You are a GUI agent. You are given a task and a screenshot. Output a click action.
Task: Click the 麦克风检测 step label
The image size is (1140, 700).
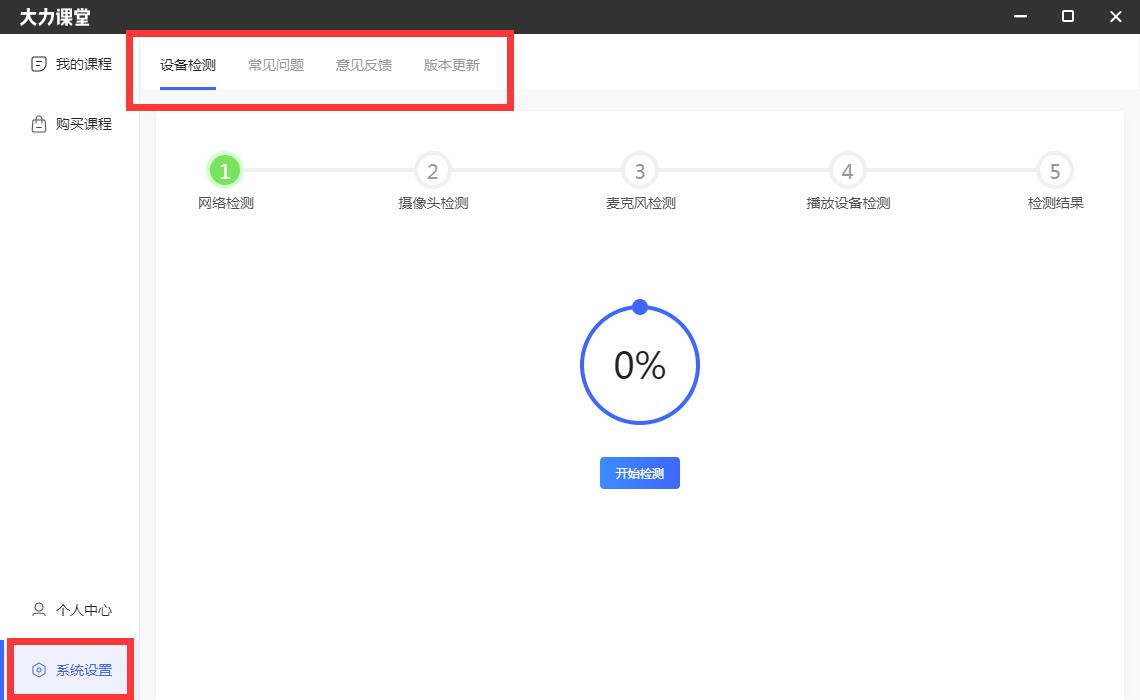(x=639, y=202)
